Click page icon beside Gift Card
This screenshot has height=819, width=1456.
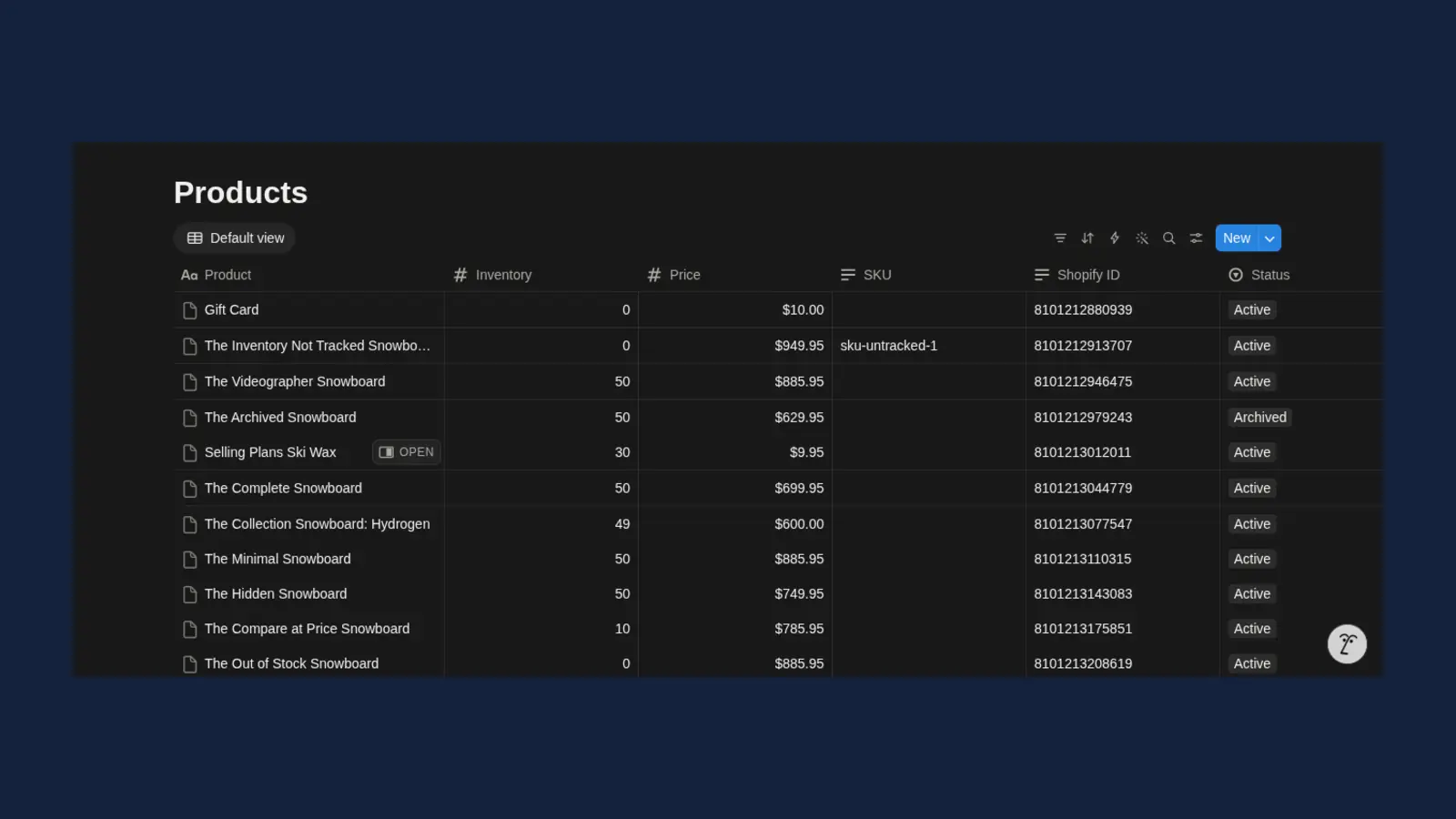(x=190, y=310)
